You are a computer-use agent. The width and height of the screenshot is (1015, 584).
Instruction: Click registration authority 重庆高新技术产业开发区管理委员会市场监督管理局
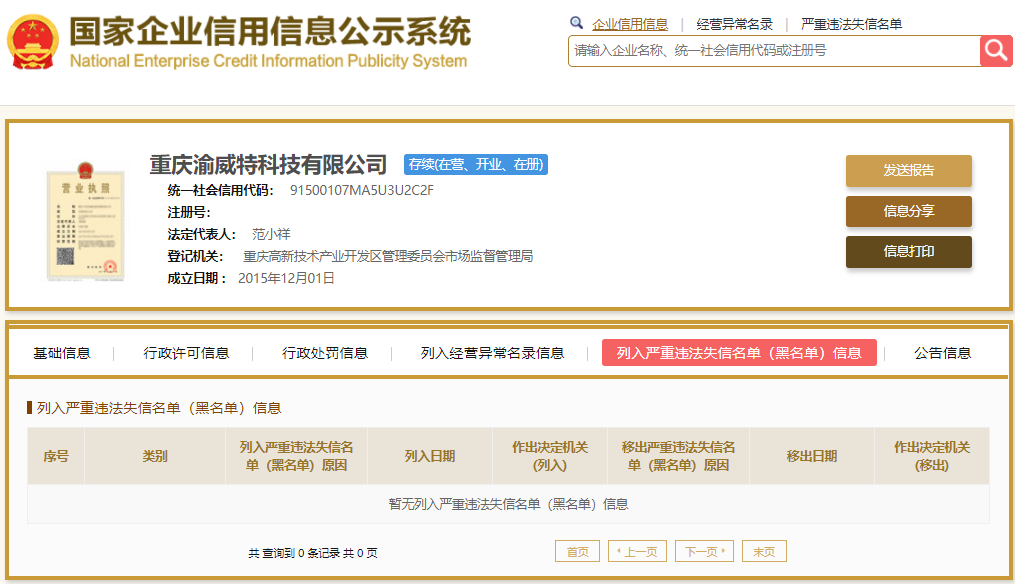pyautogui.click(x=388, y=256)
